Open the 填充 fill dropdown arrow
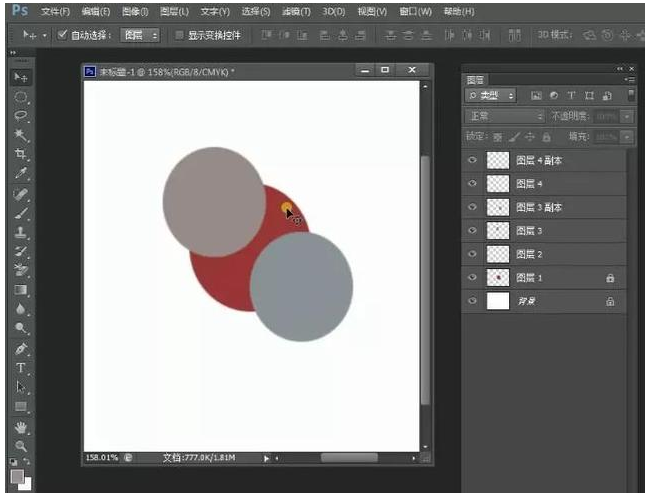Image resolution: width=653 pixels, height=497 pixels. [x=627, y=137]
